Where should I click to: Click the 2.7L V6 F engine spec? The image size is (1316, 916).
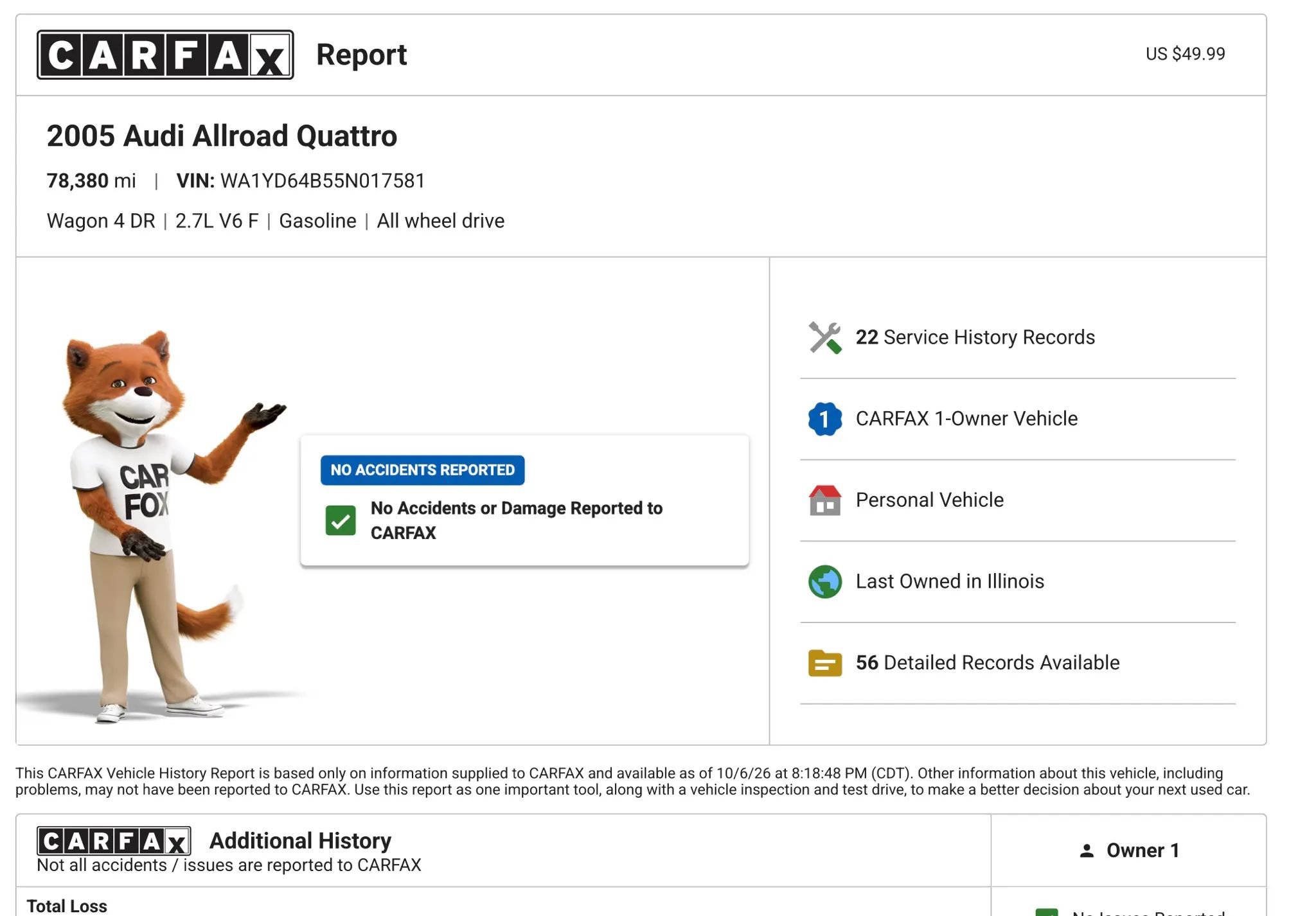point(217,221)
